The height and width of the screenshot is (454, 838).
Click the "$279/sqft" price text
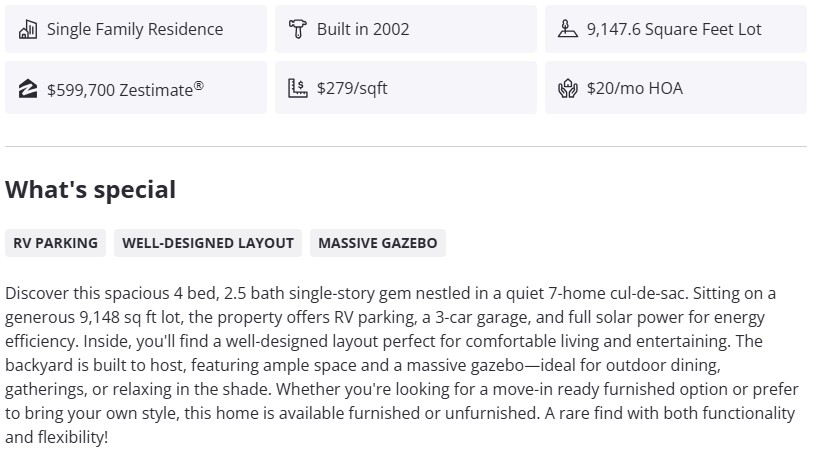(352, 89)
